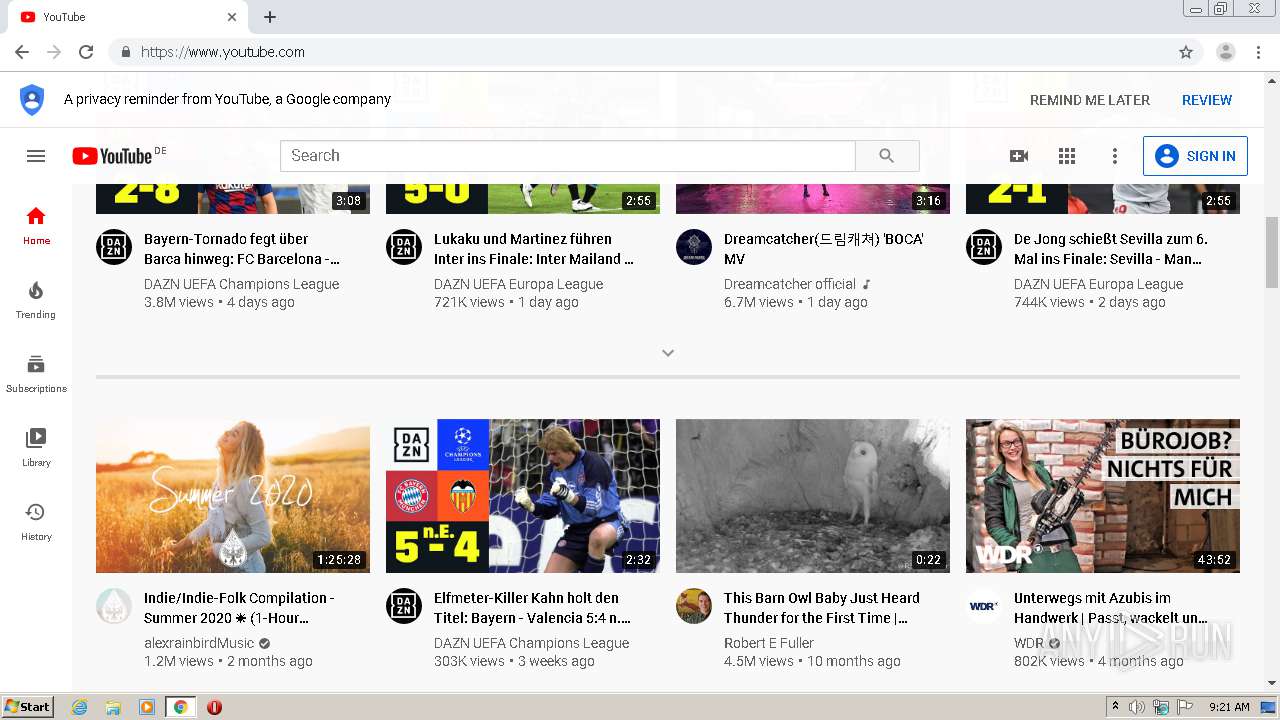Play the 2-8 Barcelona thumbnail
The height and width of the screenshot is (720, 1280).
(233, 198)
